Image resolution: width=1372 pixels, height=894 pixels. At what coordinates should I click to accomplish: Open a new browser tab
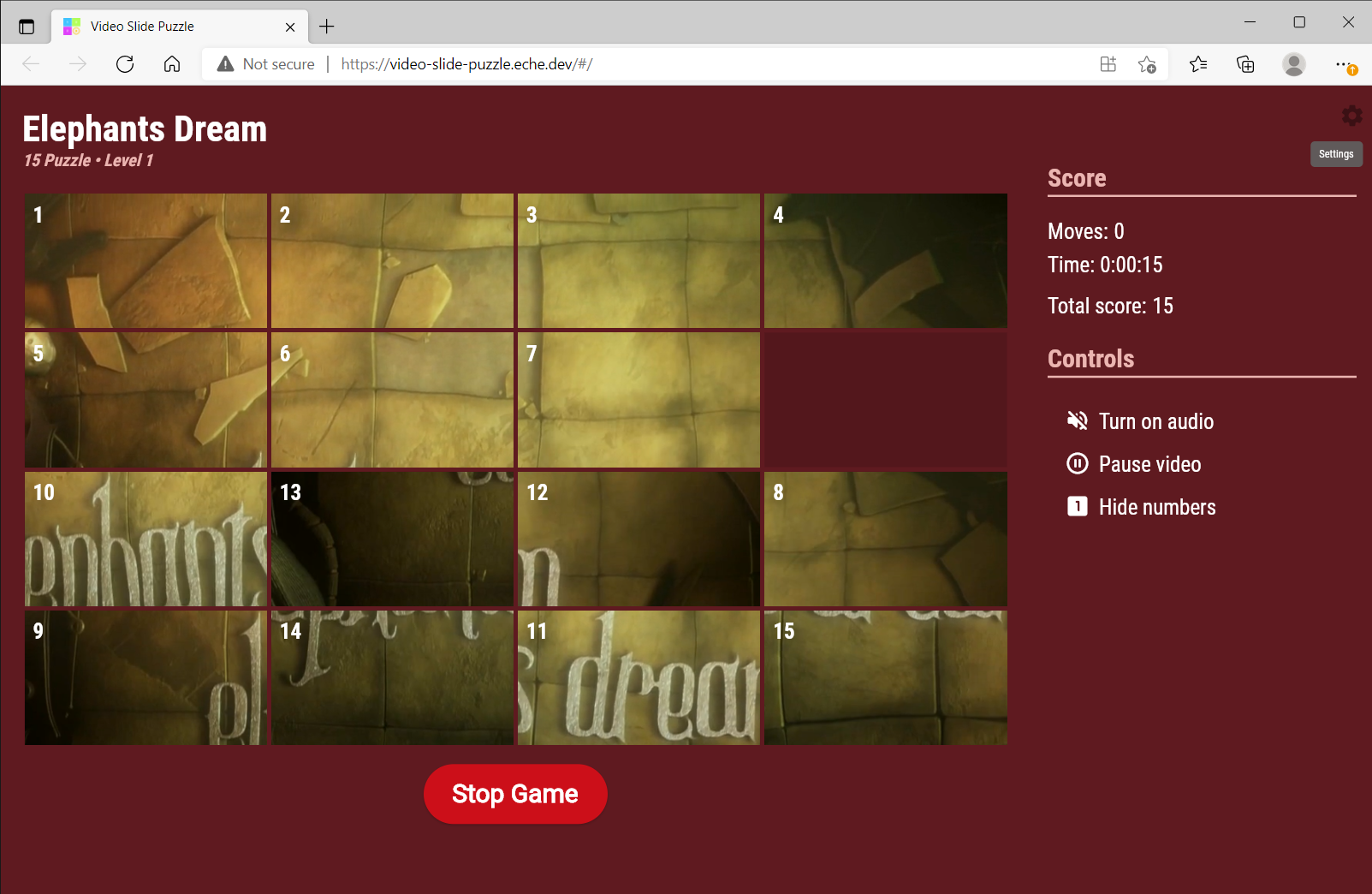326,27
